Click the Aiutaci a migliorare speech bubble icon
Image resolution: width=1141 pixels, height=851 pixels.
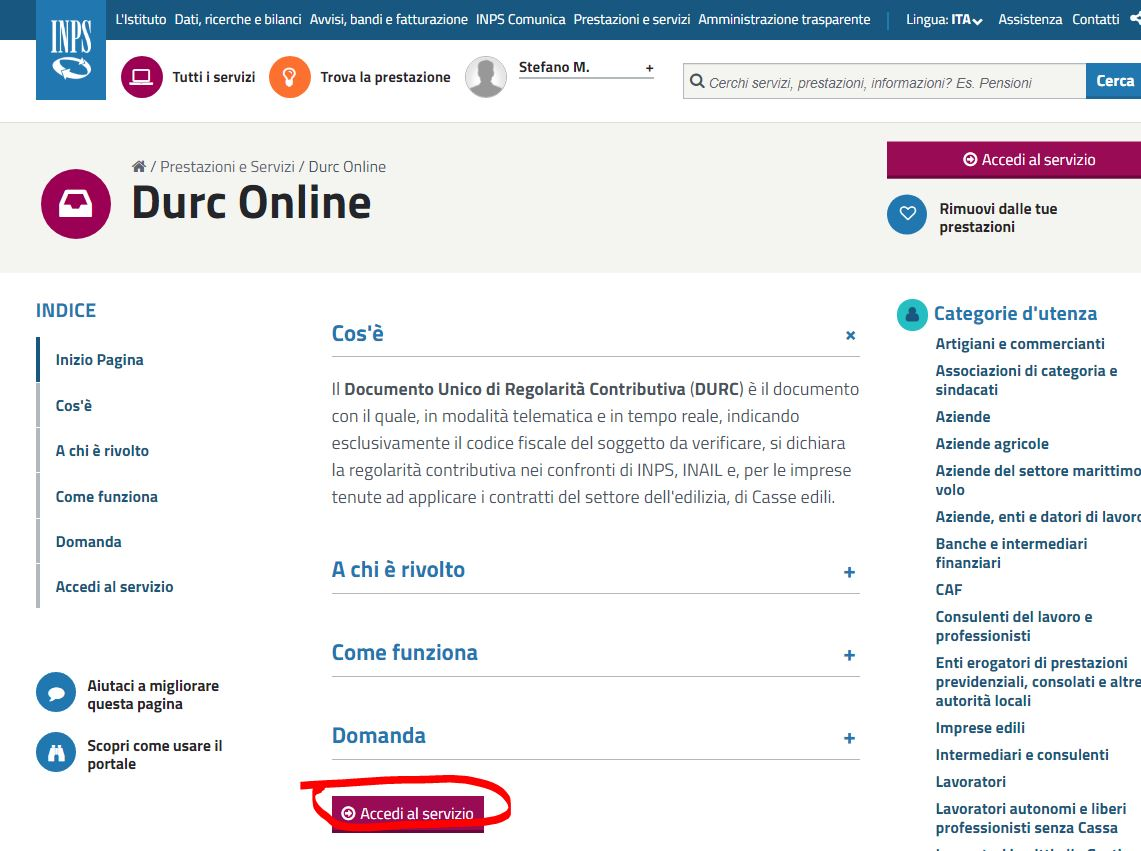56,692
